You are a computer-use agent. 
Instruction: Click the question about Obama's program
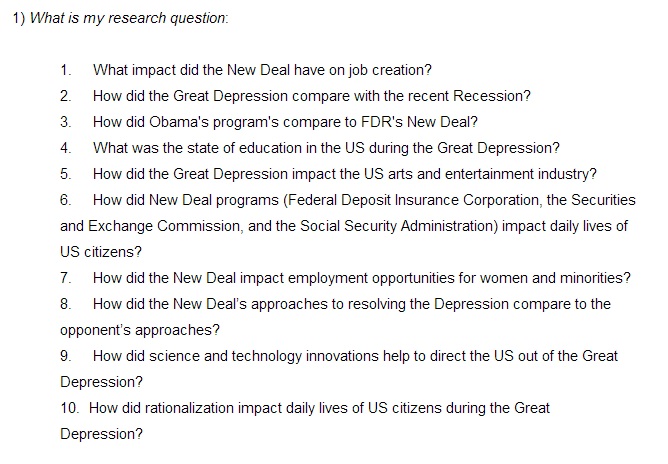285,122
